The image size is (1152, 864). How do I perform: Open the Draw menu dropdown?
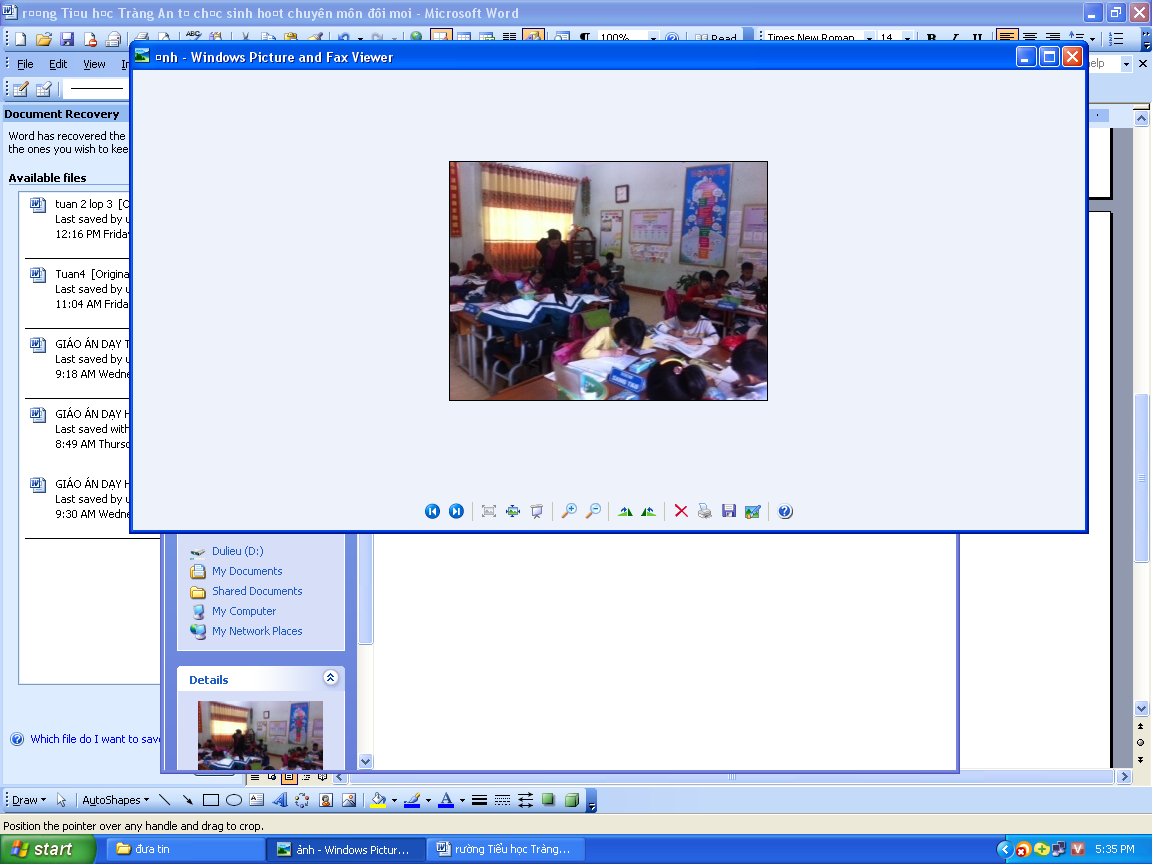[29, 800]
